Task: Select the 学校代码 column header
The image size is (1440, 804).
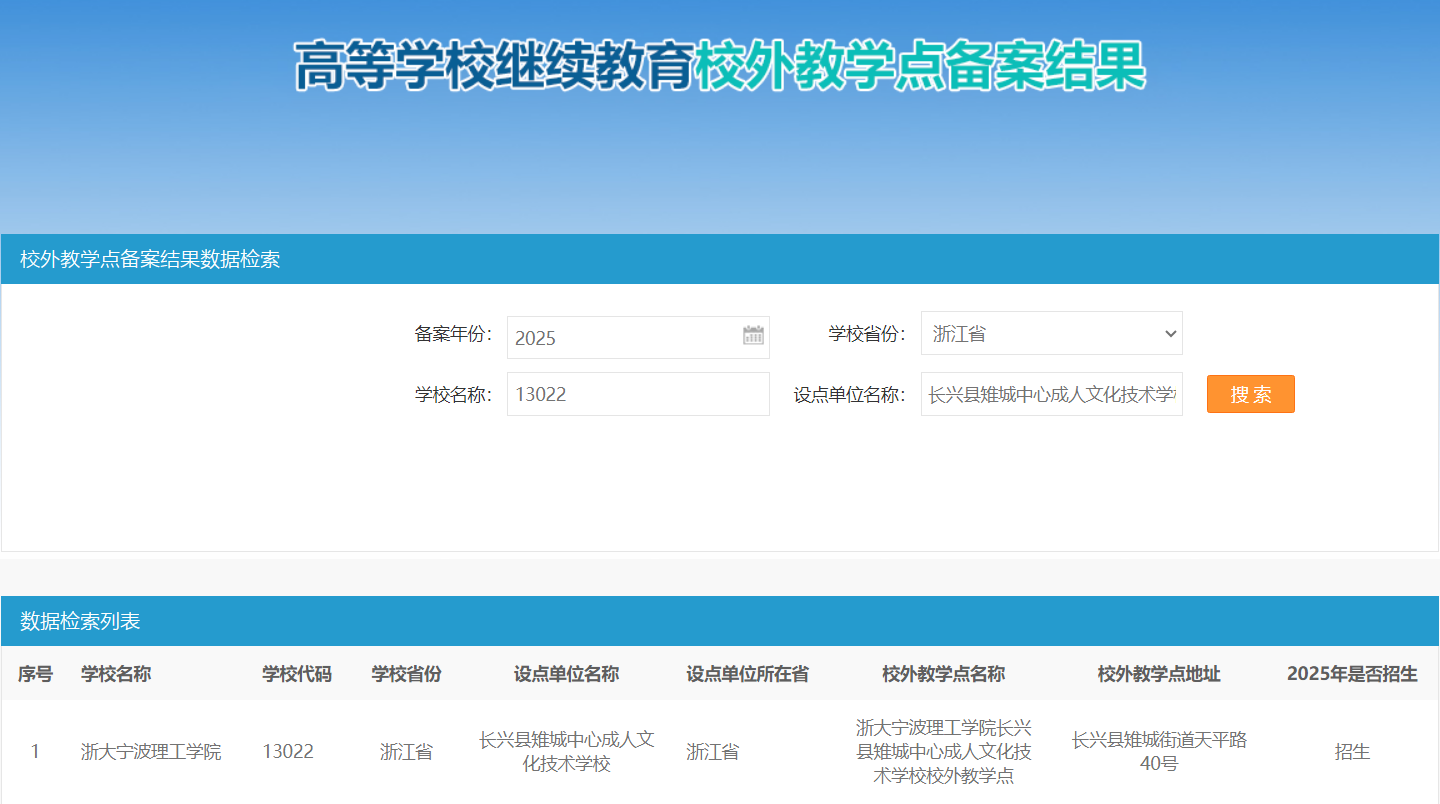Action: tap(297, 674)
